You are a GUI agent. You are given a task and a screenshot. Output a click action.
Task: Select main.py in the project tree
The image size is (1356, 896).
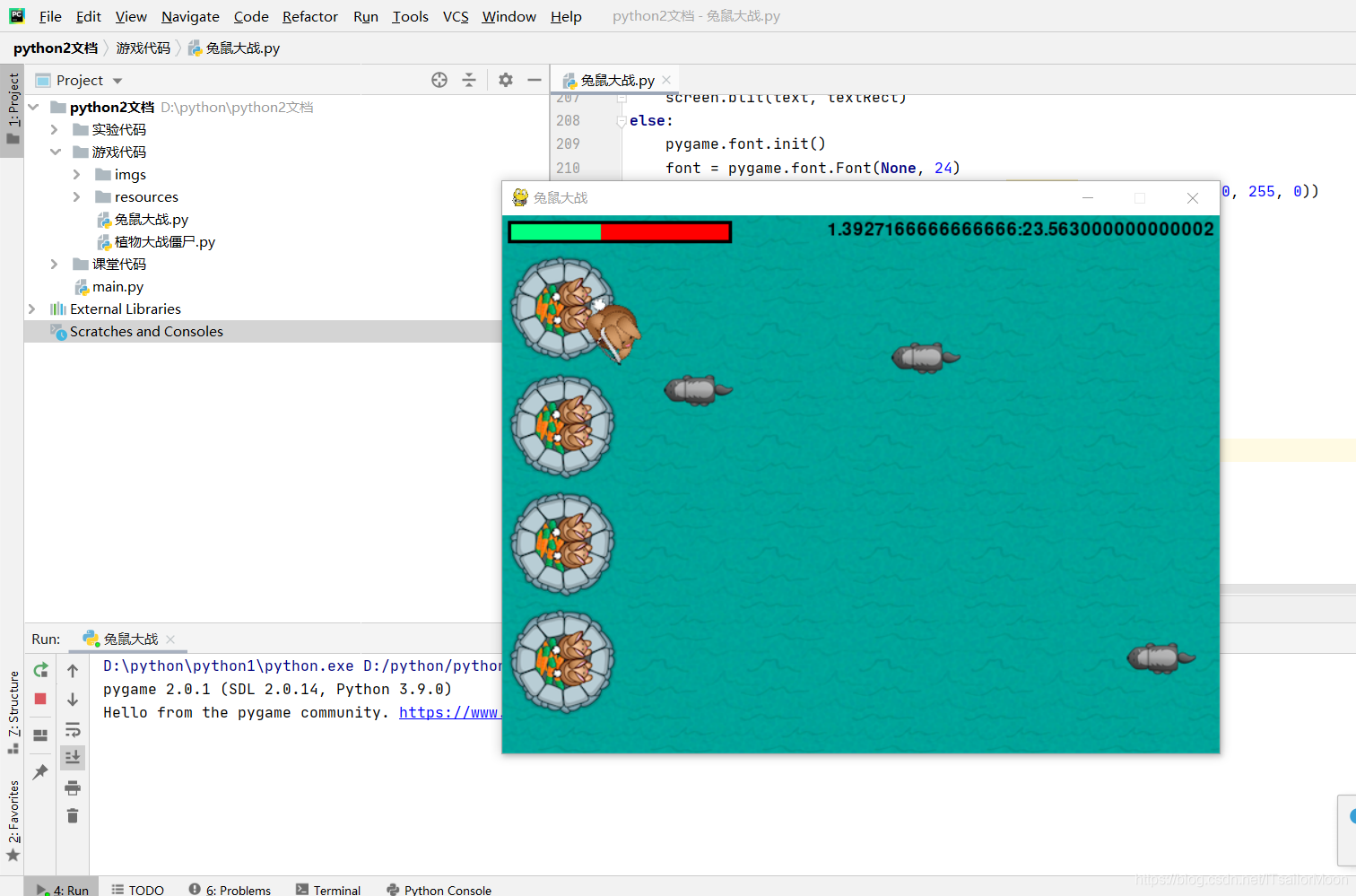coord(109,287)
